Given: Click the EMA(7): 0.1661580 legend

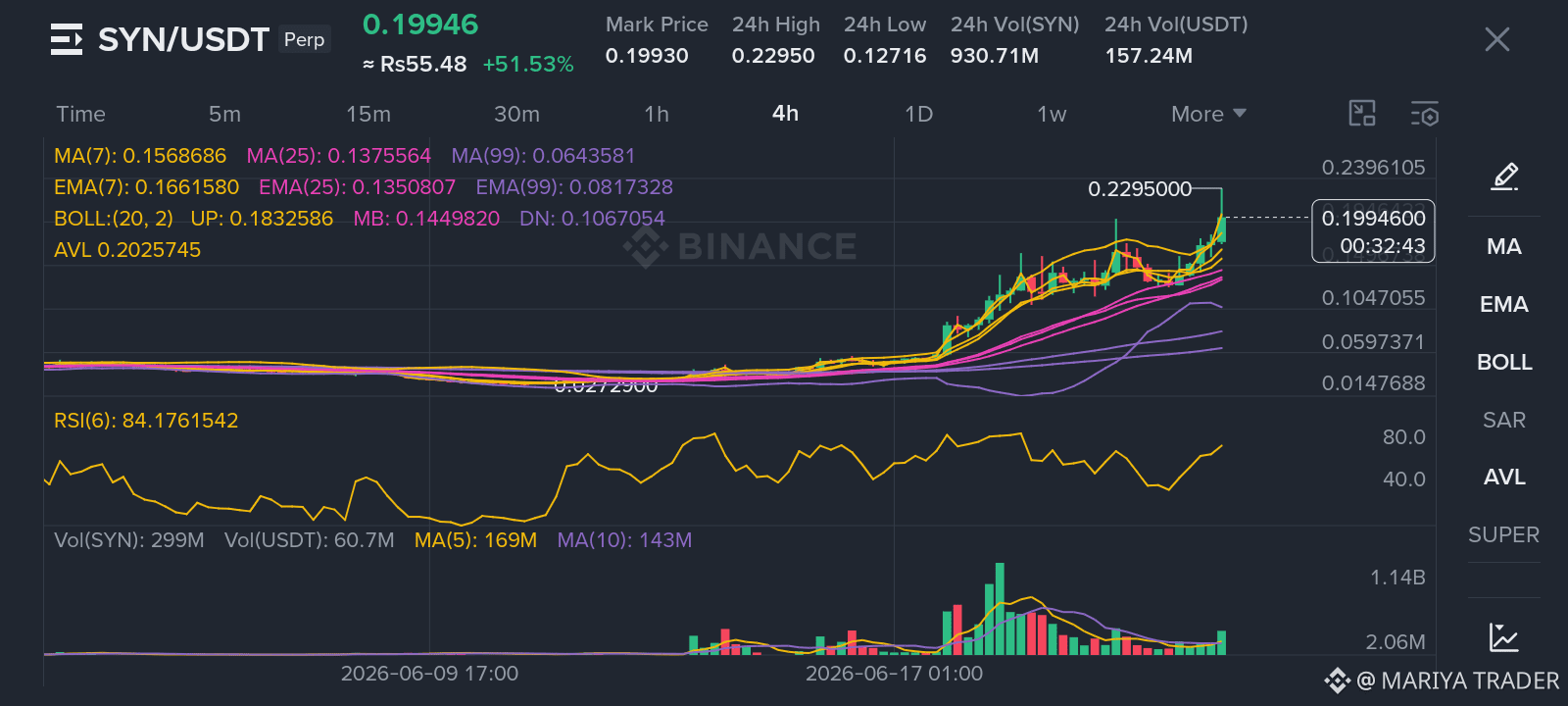Looking at the screenshot, I should tap(147, 187).
